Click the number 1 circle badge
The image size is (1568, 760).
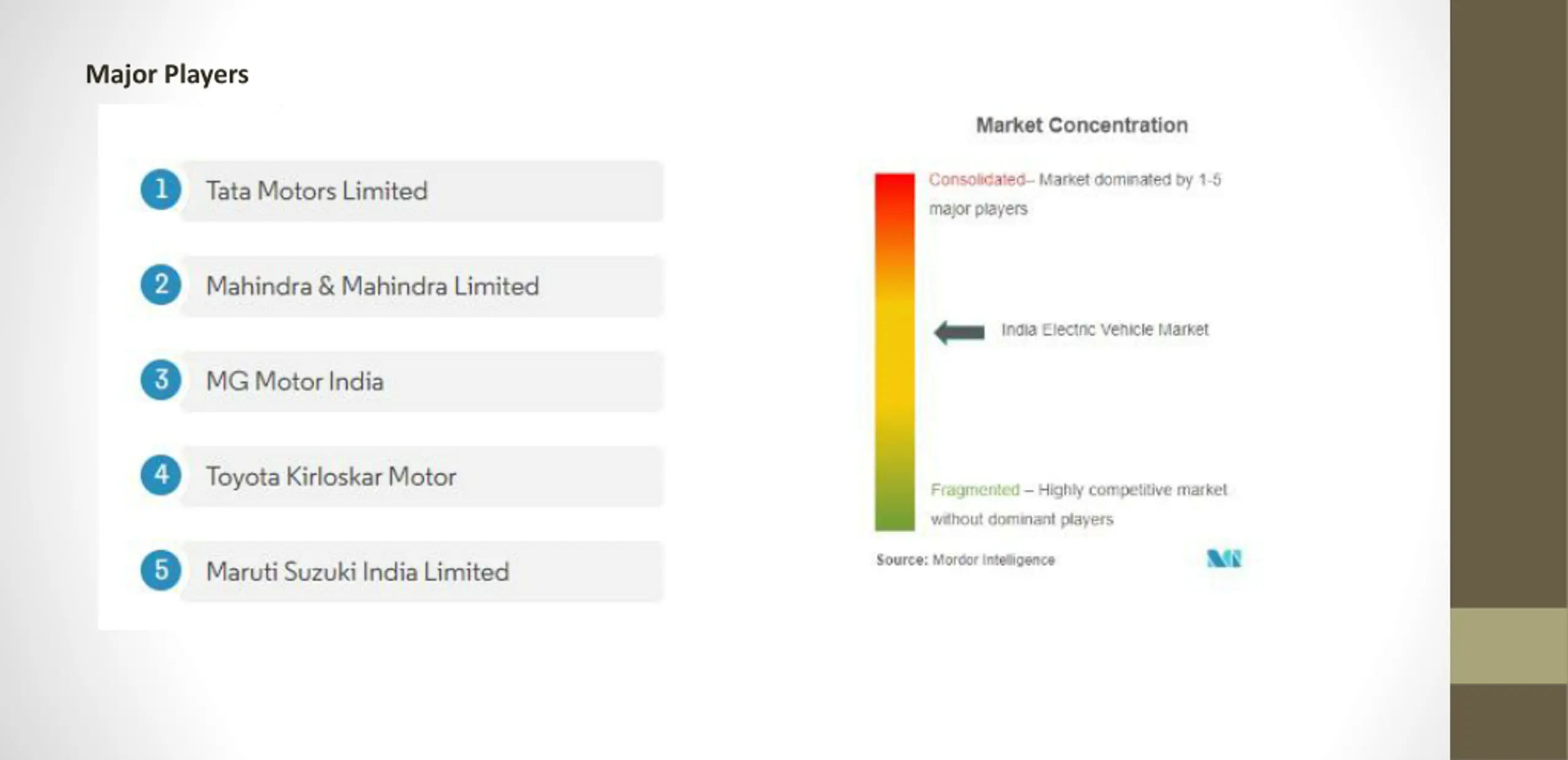[160, 189]
